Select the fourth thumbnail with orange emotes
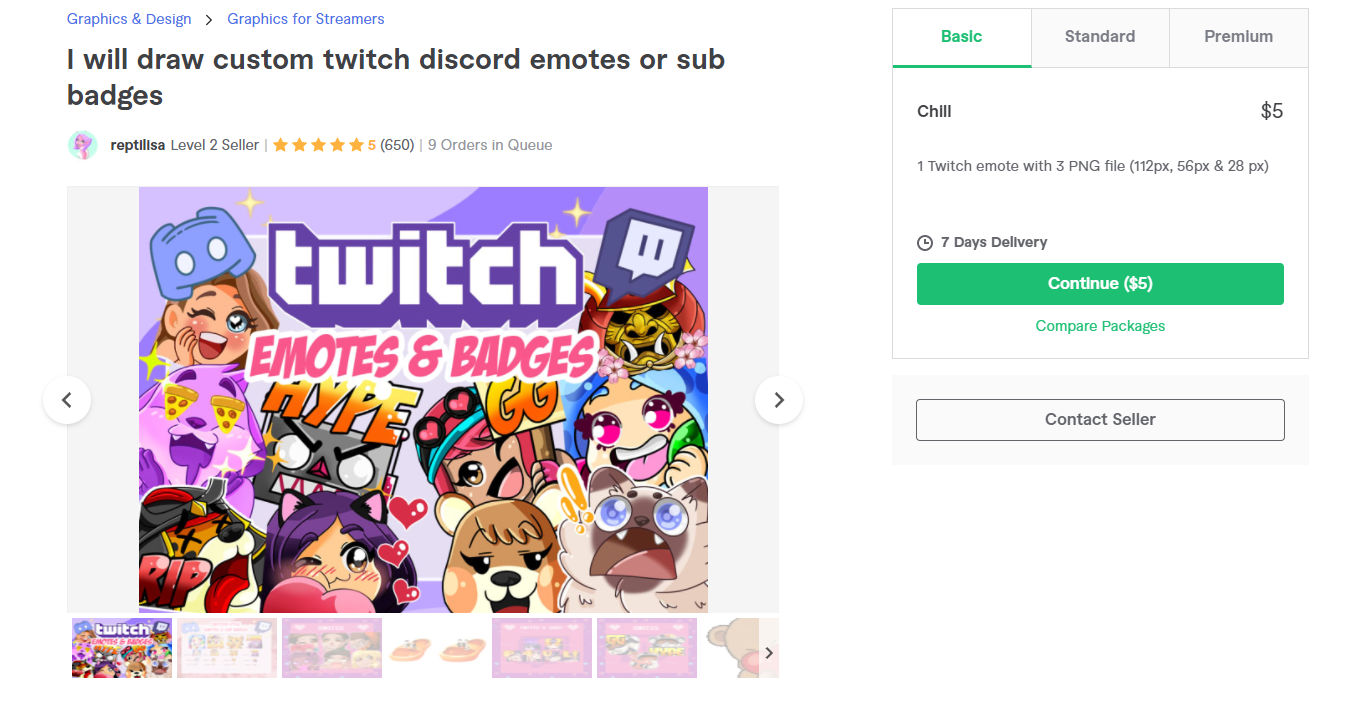Image resolution: width=1369 pixels, height=716 pixels. pyautogui.click(x=437, y=648)
